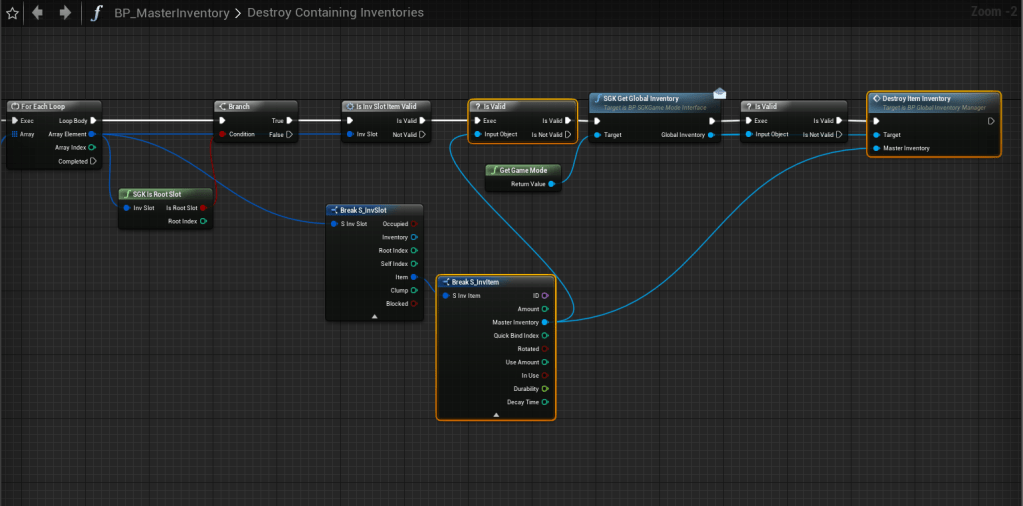This screenshot has width=1023, height=506.
Task: Click Master Inventory pin on Break S_InvItem
Action: tap(544, 322)
